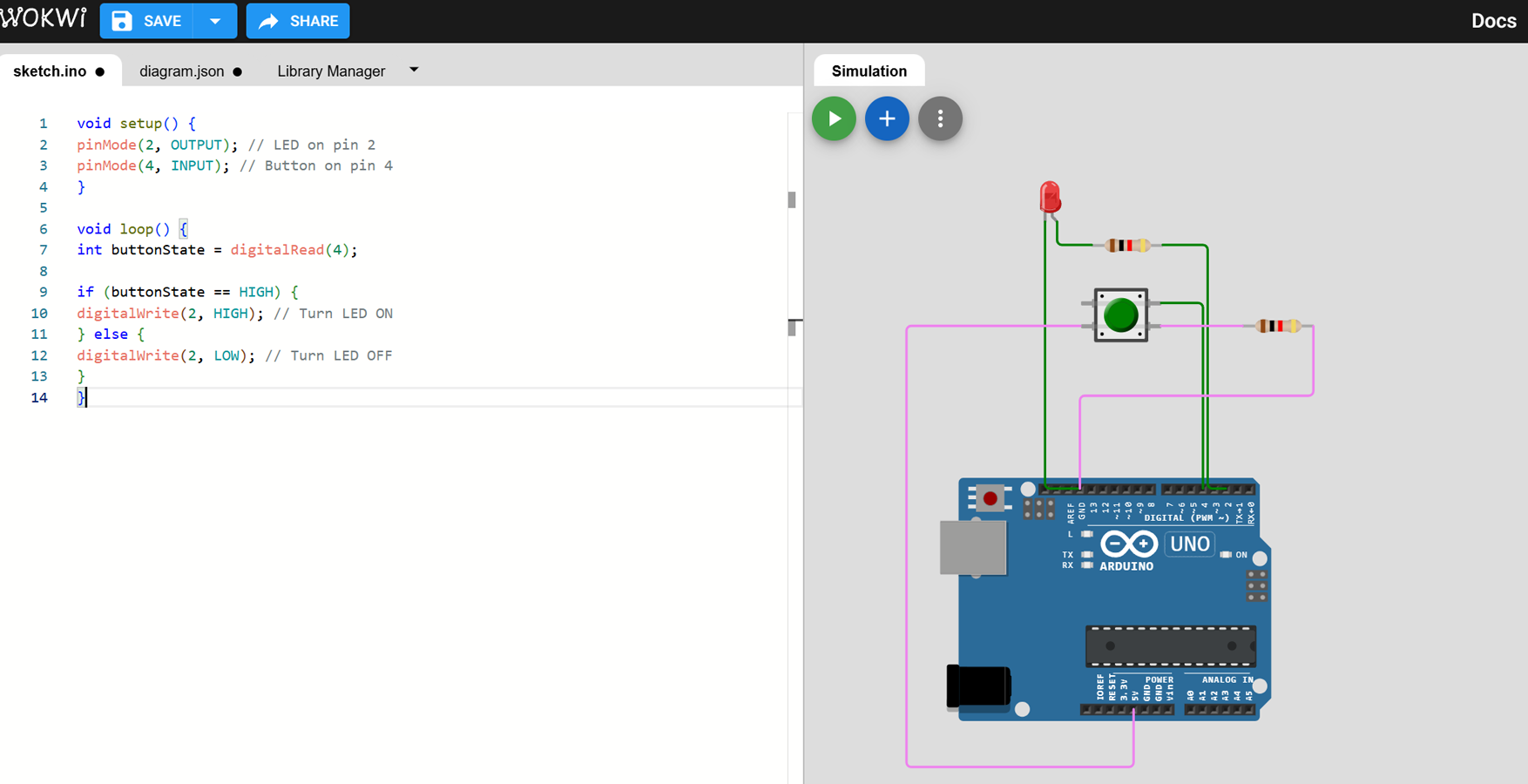This screenshot has width=1528, height=784.
Task: Click the '} else {' line
Action: coord(111,335)
